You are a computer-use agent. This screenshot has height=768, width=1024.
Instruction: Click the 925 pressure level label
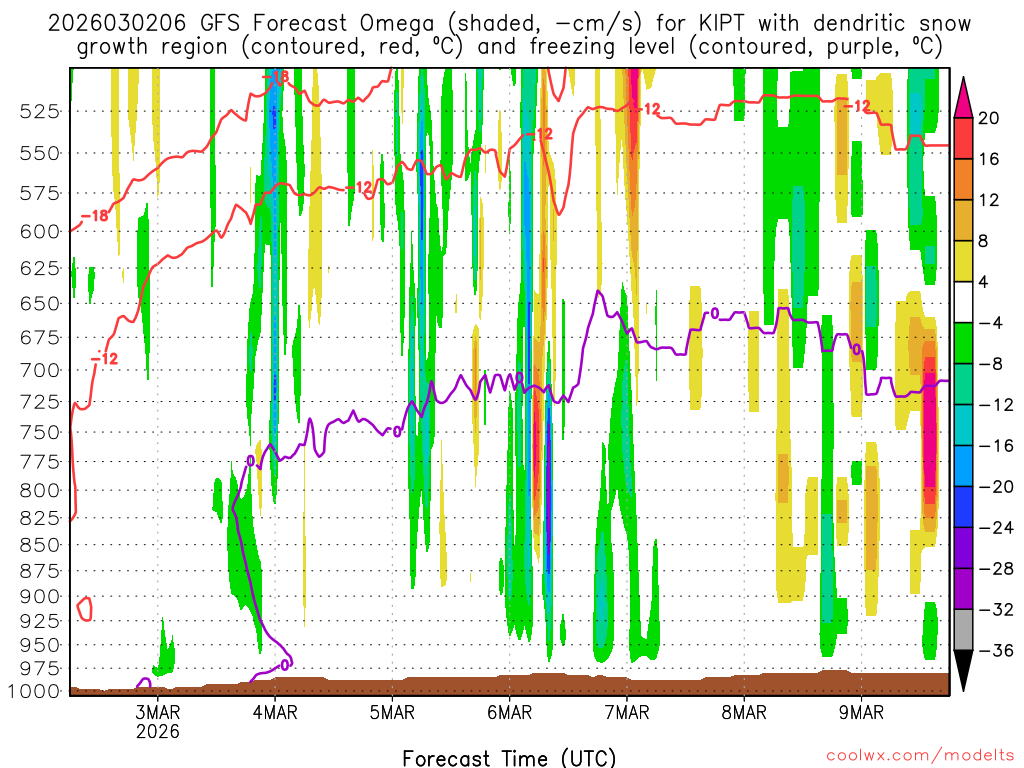[40, 620]
